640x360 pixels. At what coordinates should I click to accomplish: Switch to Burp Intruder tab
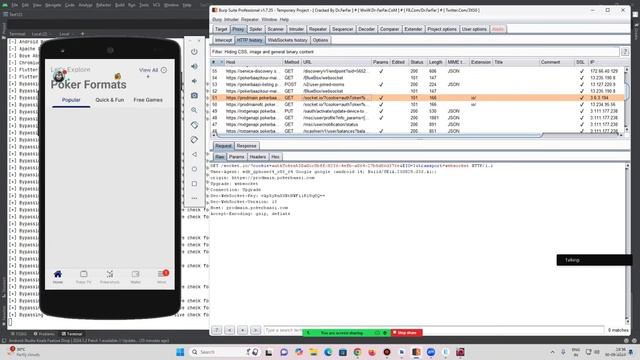point(296,29)
